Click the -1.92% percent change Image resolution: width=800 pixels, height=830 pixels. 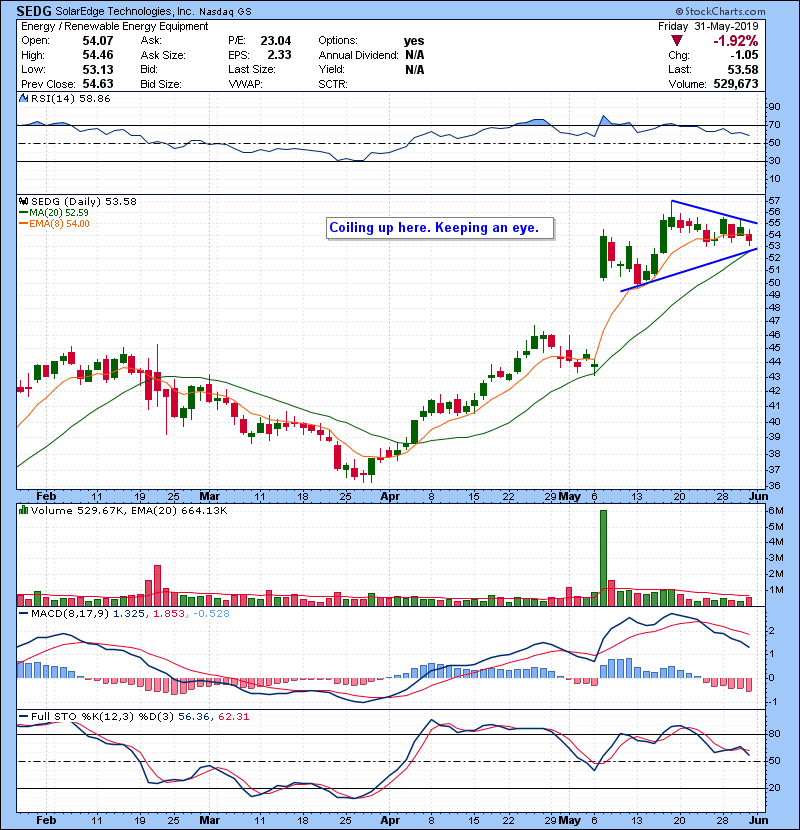tap(735, 41)
